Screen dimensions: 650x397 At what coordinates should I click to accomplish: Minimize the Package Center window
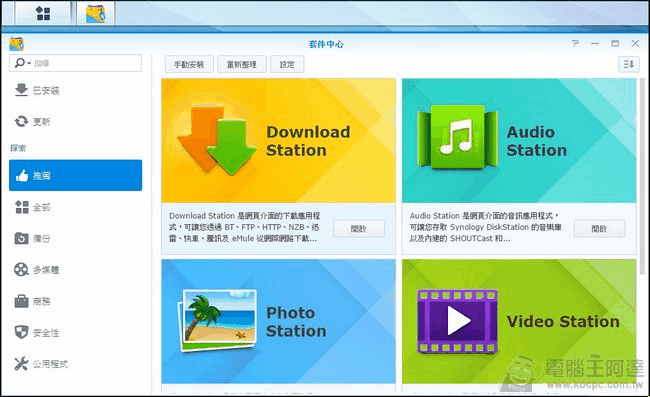pos(595,44)
